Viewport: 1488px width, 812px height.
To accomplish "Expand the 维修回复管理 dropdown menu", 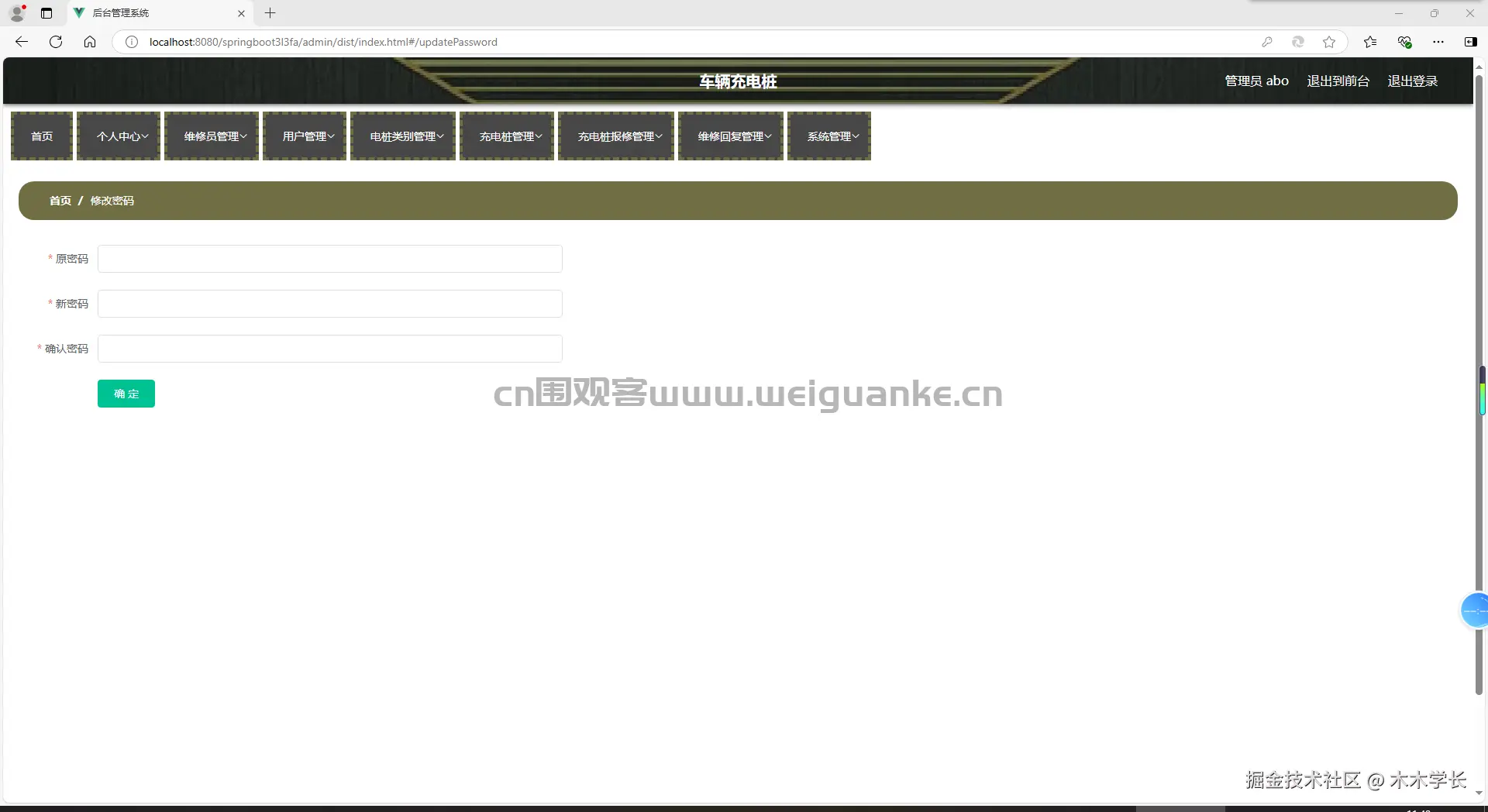I will [731, 136].
